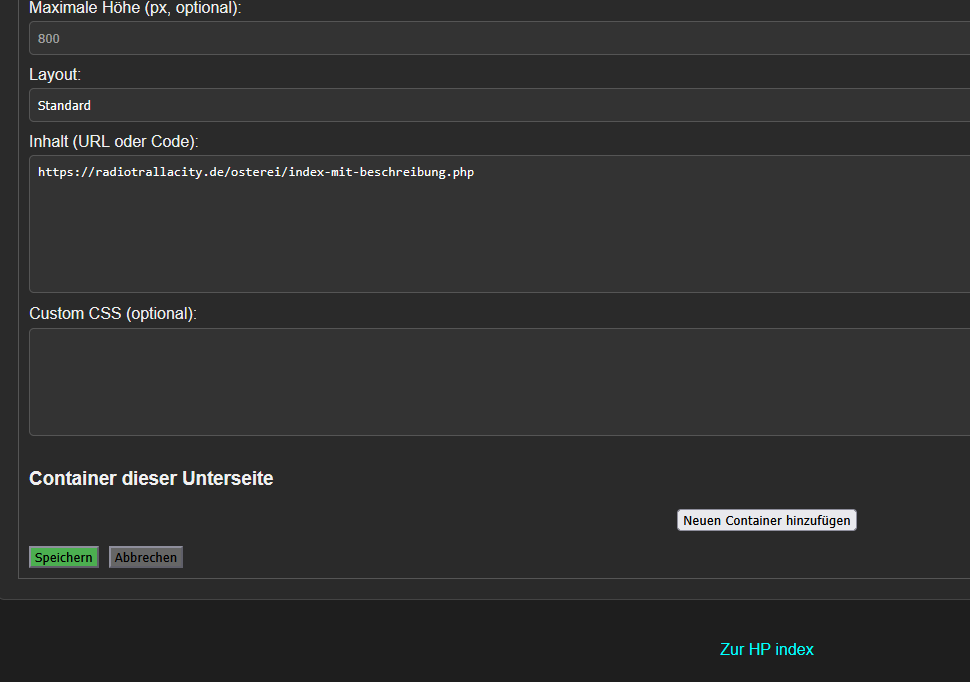Image resolution: width=970 pixels, height=682 pixels.
Task: Save changes with the green Speichern button
Action: (x=64, y=557)
